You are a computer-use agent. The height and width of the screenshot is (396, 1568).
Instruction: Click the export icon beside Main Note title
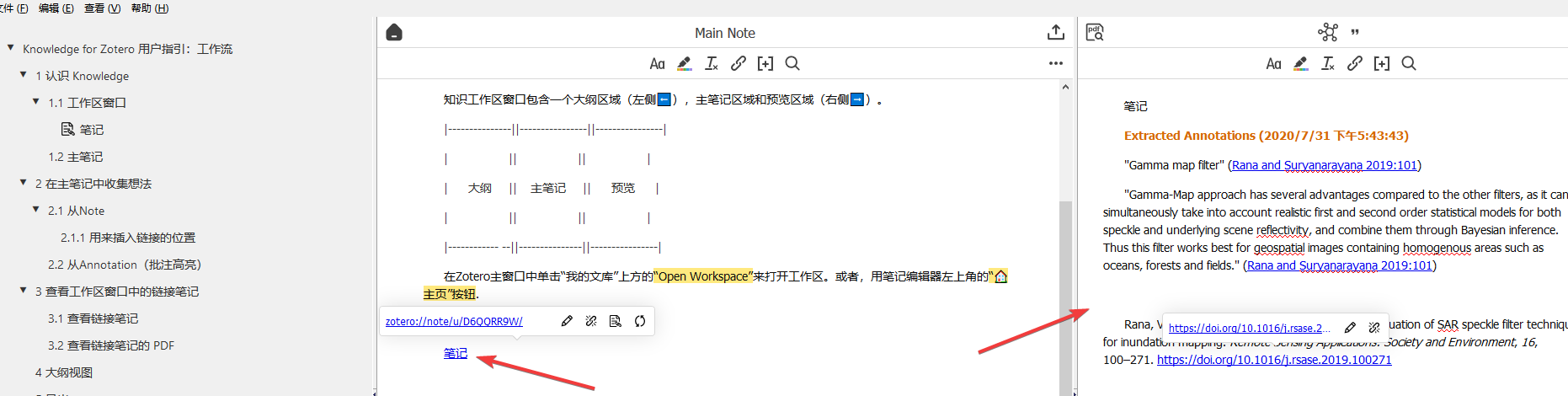1055,32
